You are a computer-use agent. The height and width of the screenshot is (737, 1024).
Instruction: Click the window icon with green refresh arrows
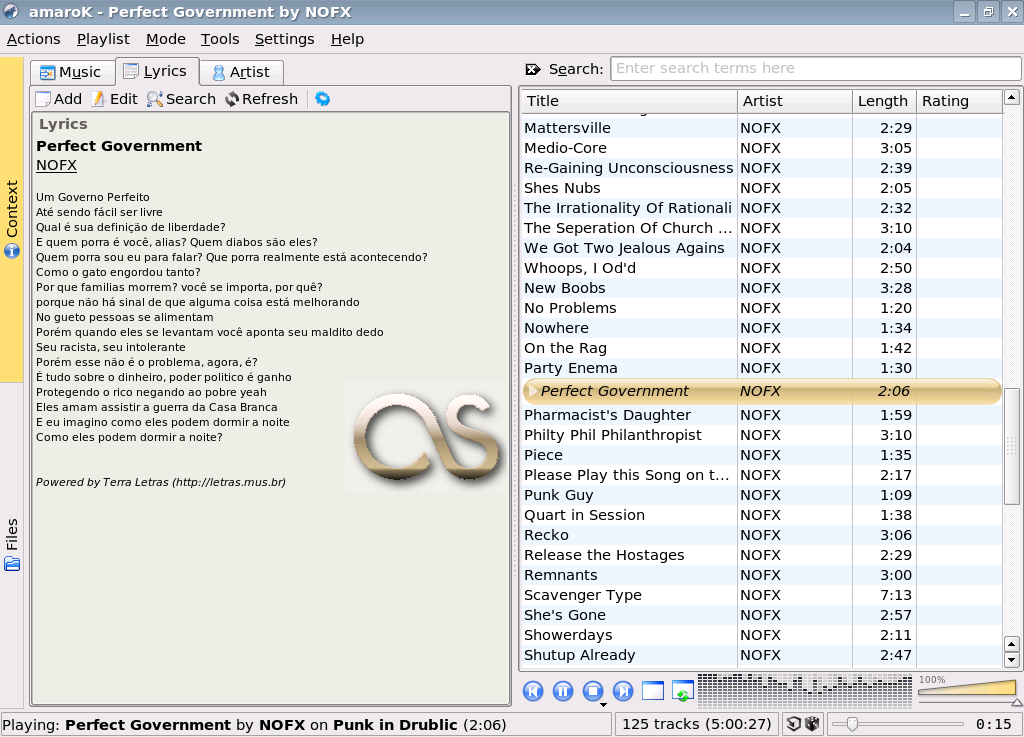(682, 691)
